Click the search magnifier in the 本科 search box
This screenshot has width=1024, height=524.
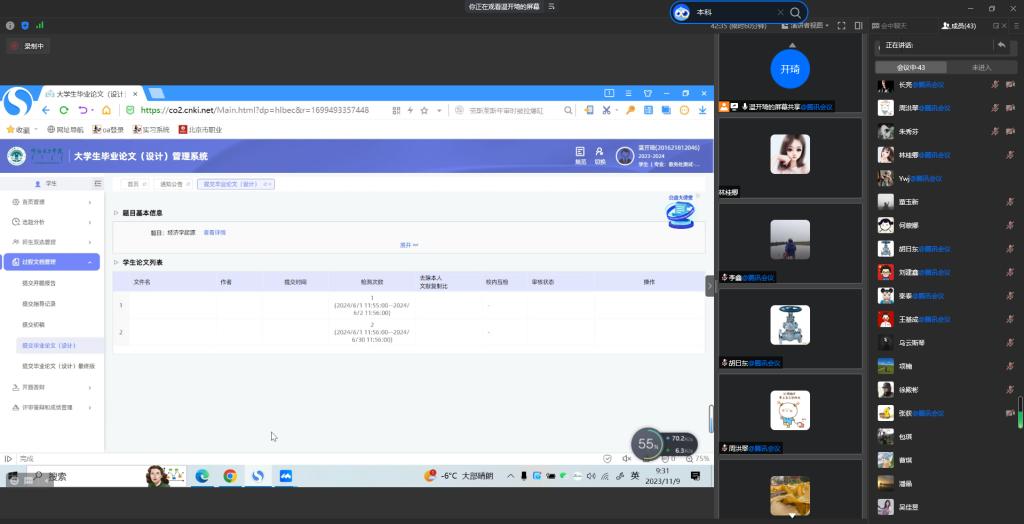click(795, 12)
